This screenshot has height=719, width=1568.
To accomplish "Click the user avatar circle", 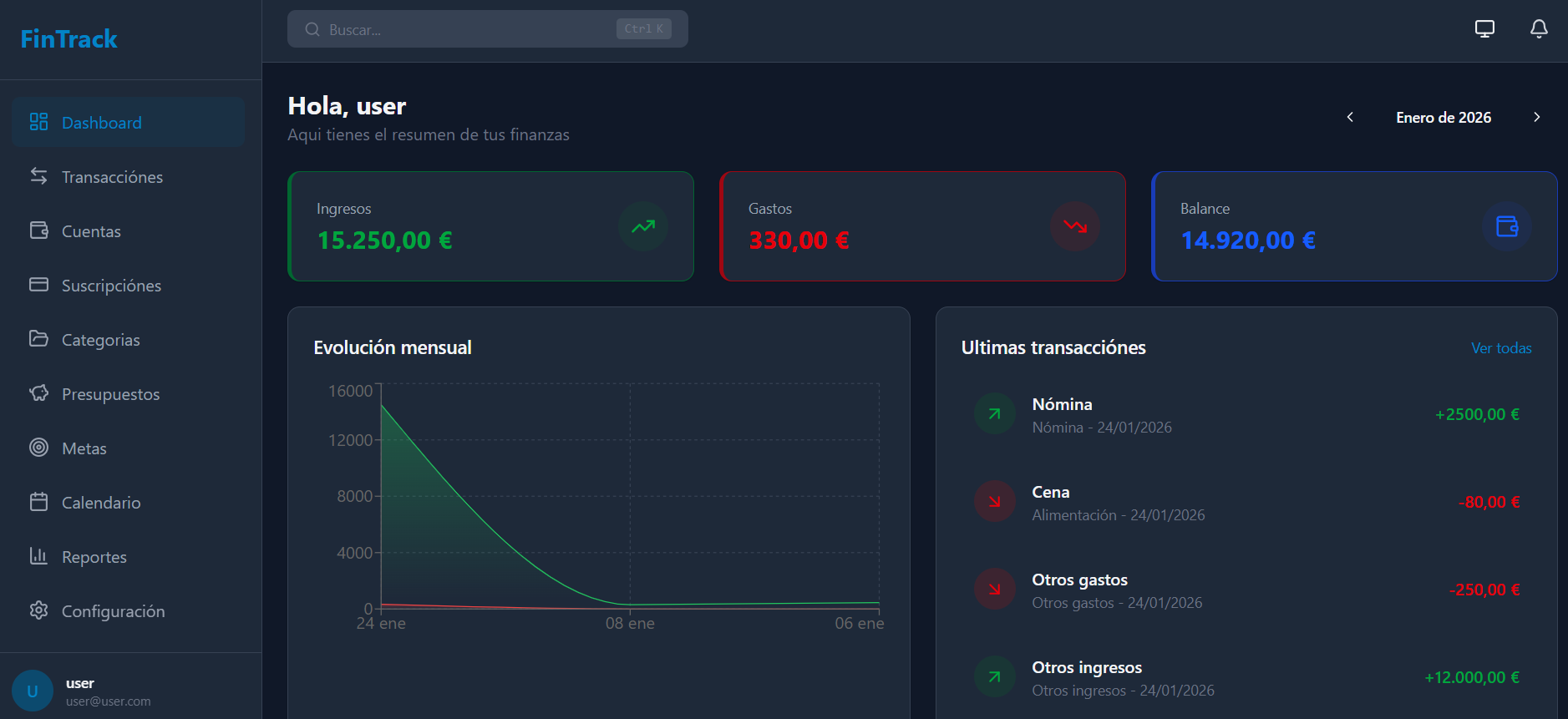I will pyautogui.click(x=33, y=691).
